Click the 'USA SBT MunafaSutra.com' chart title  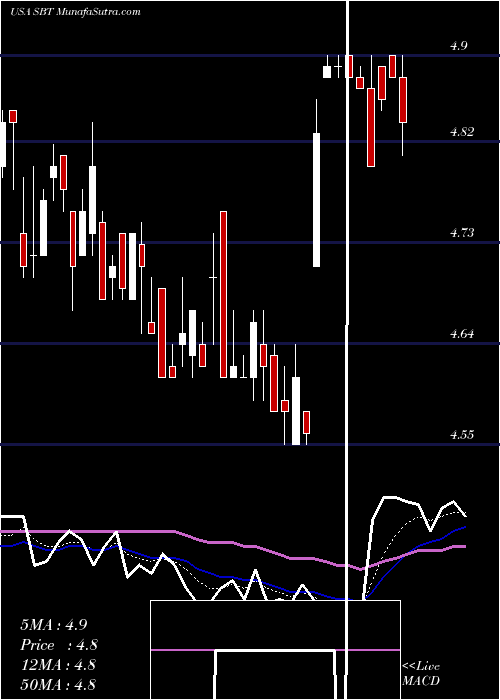tap(75, 12)
